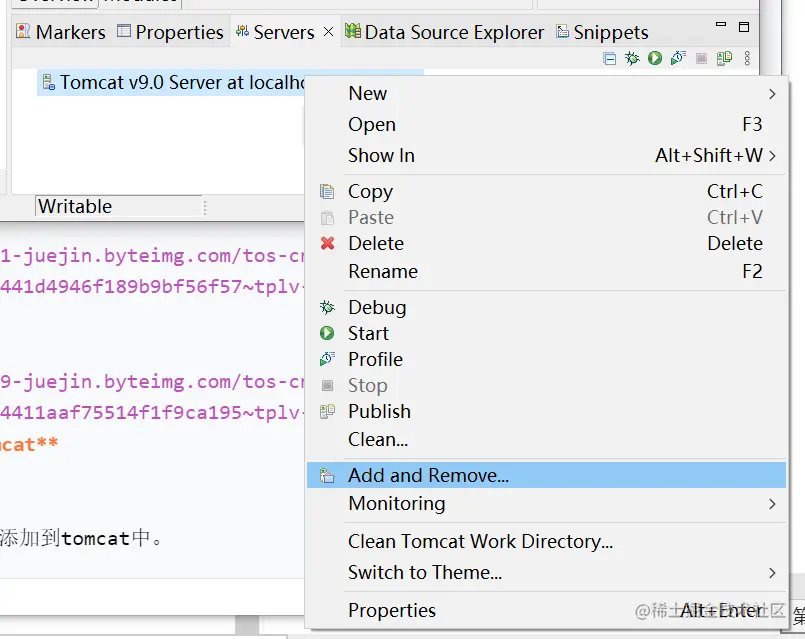This screenshot has width=805, height=639.
Task: Expand the Show In submenu arrow
Action: click(x=772, y=156)
